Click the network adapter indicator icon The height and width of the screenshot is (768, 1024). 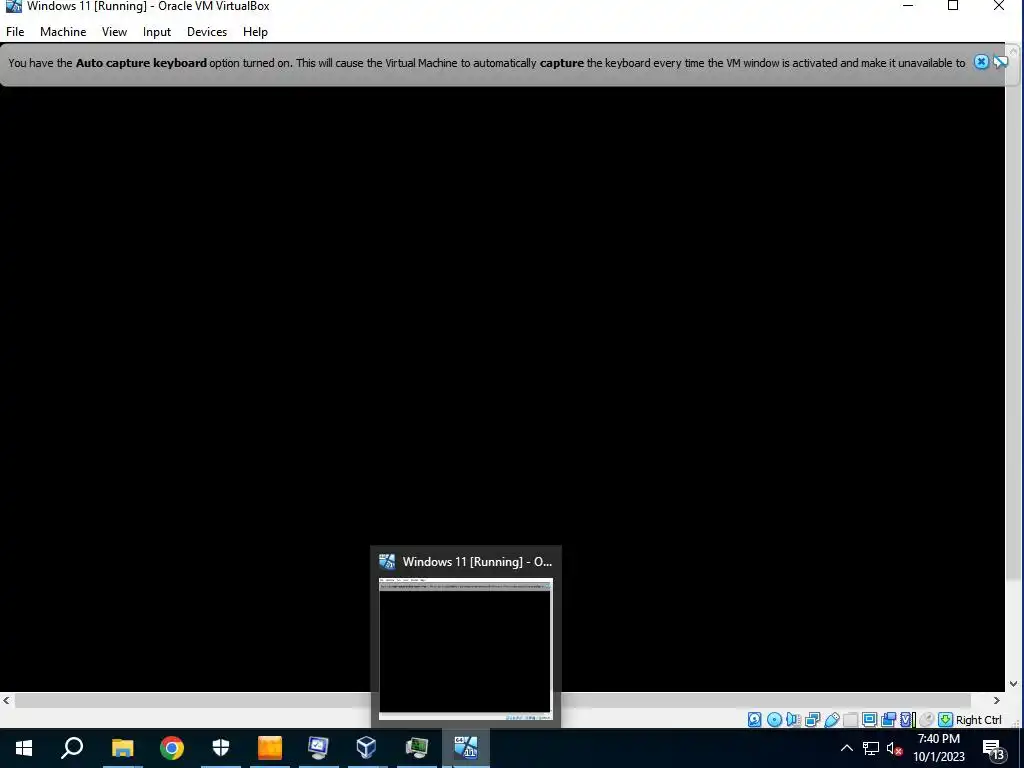pyautogui.click(x=812, y=720)
